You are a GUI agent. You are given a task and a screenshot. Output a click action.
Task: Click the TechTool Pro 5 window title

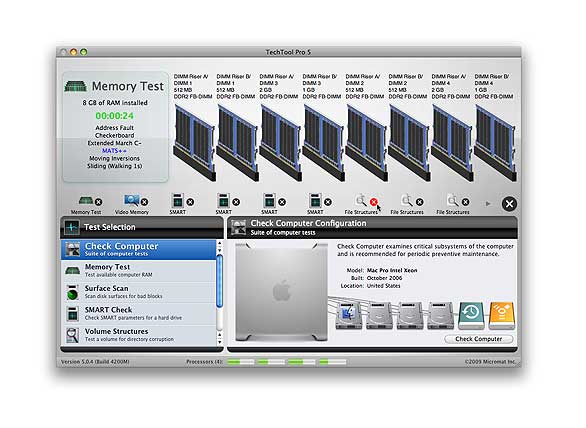[288, 52]
